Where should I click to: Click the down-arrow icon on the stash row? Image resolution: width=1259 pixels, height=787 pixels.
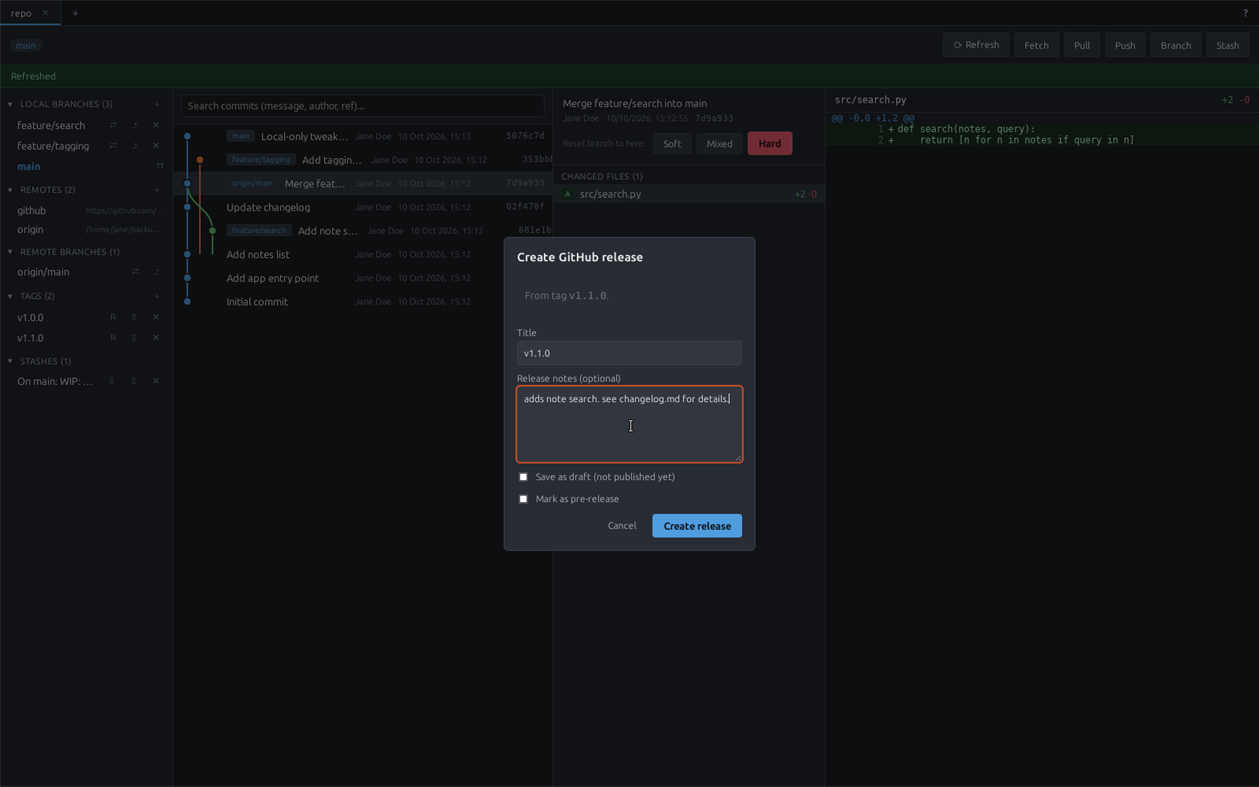[112, 381]
